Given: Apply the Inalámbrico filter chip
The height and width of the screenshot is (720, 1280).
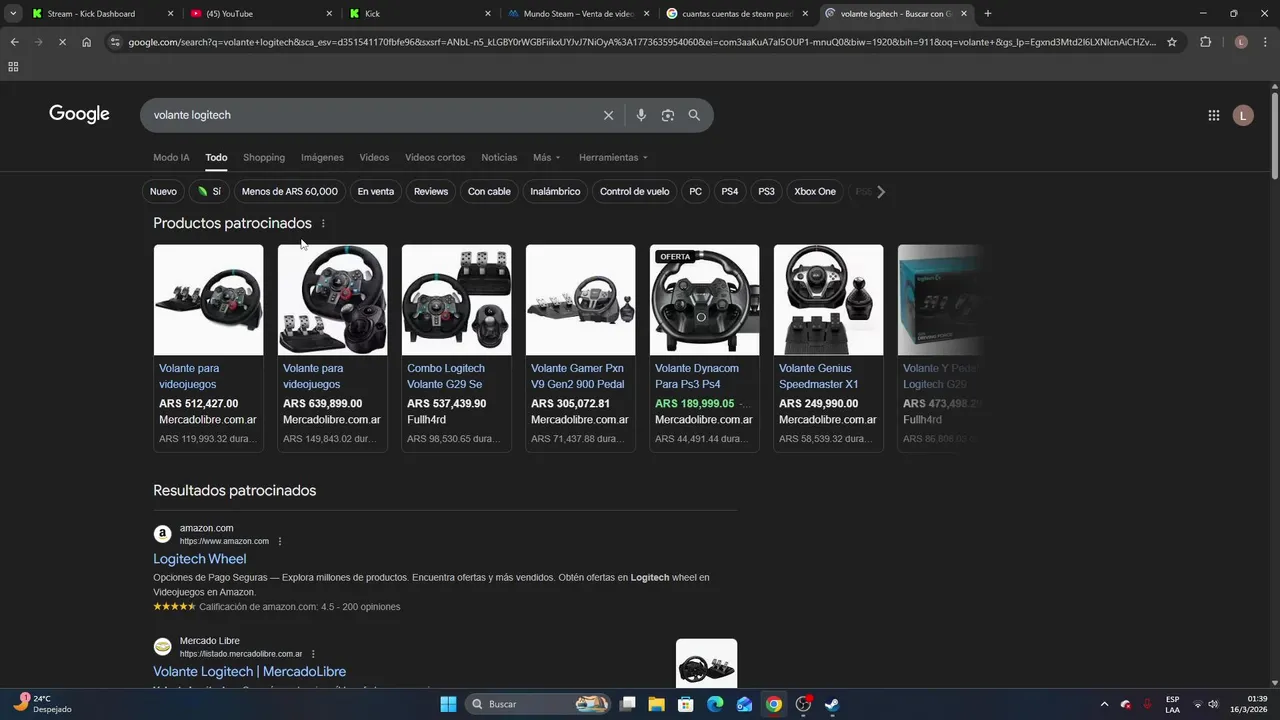Looking at the screenshot, I should pos(555,192).
